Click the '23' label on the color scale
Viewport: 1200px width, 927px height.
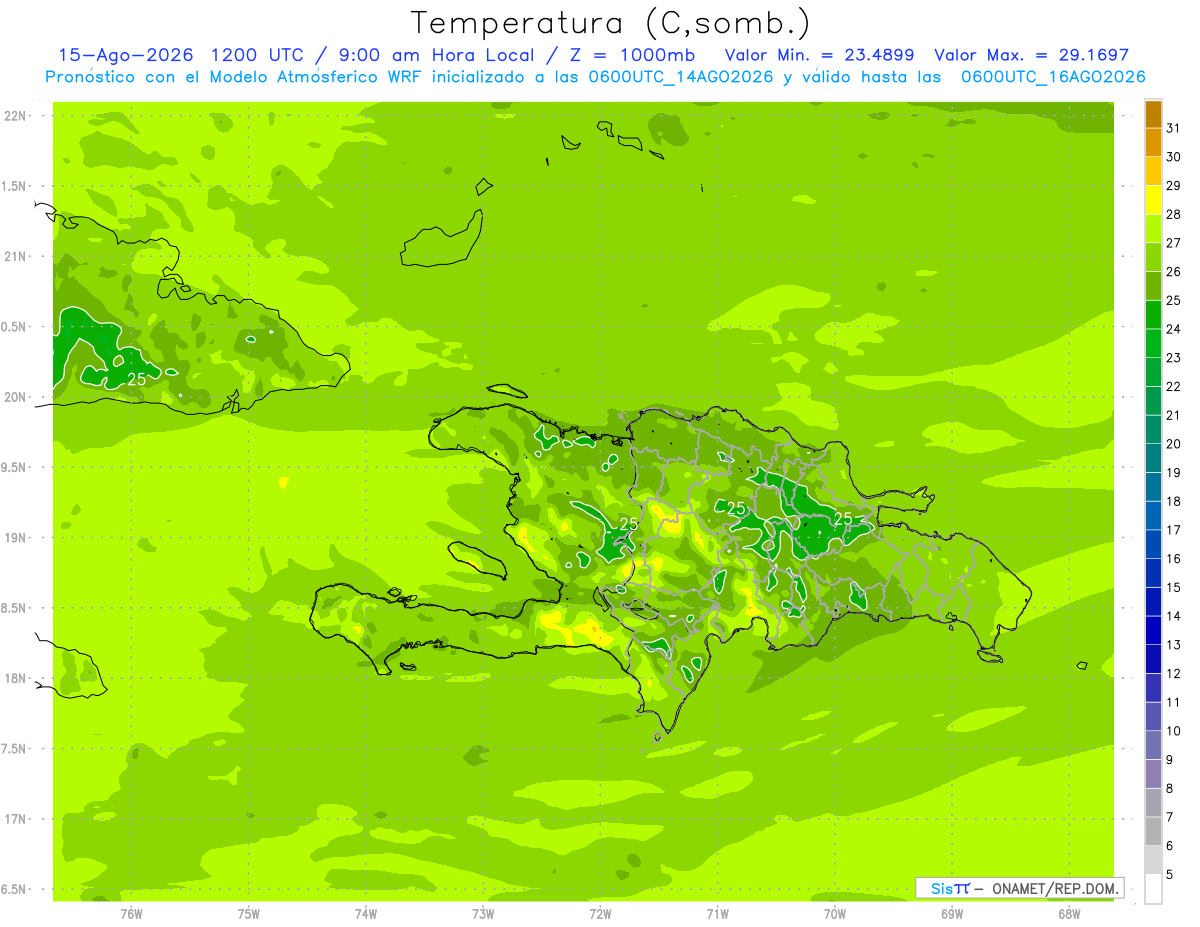click(1174, 358)
